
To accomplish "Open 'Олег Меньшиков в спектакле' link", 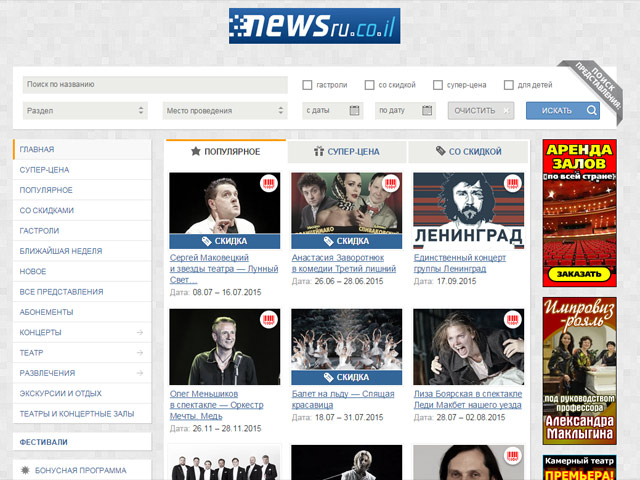I will pos(216,405).
